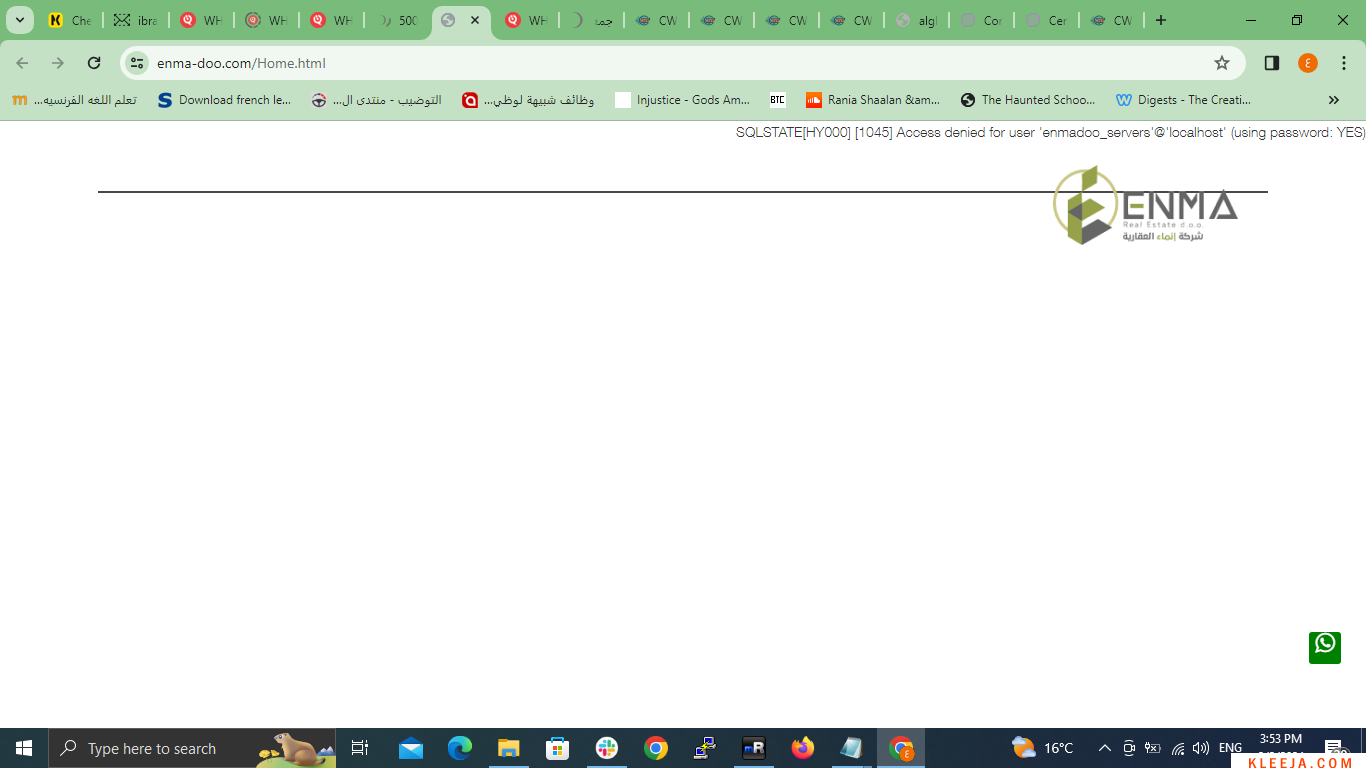Open the Chrome side panel
The height and width of the screenshot is (768, 1366).
(1271, 63)
